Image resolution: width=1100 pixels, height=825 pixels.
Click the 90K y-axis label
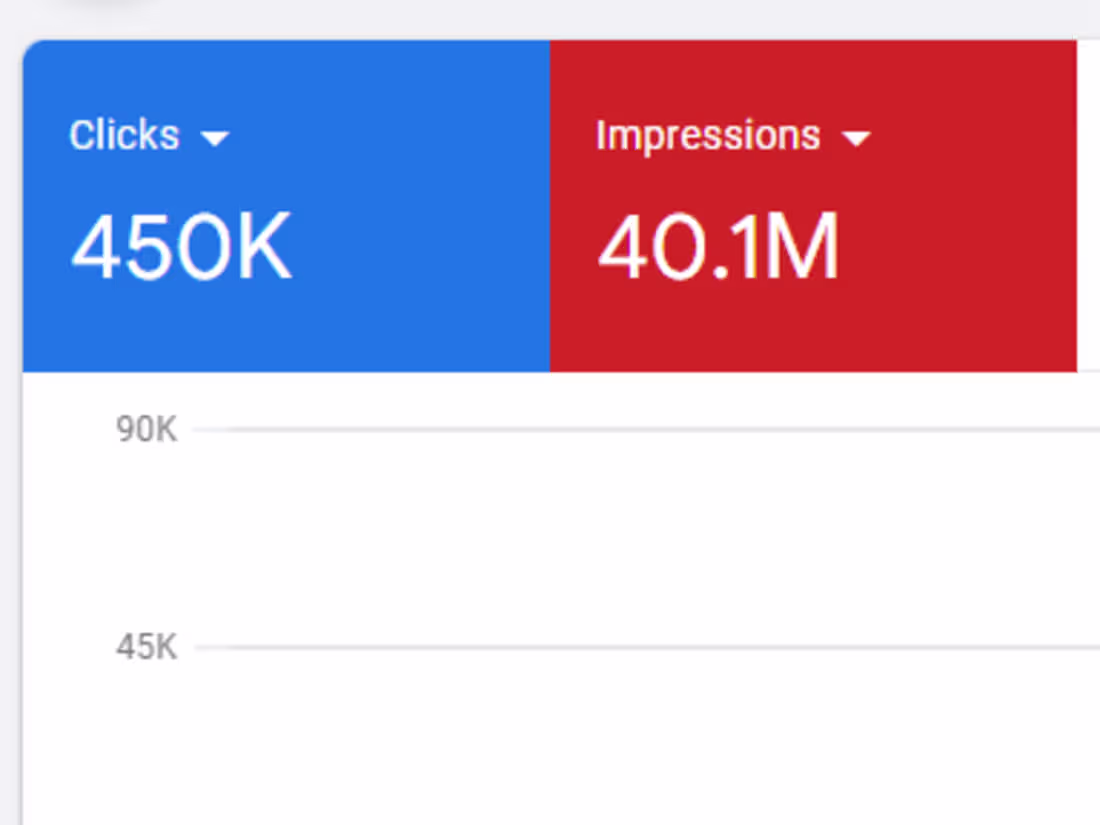(146, 430)
